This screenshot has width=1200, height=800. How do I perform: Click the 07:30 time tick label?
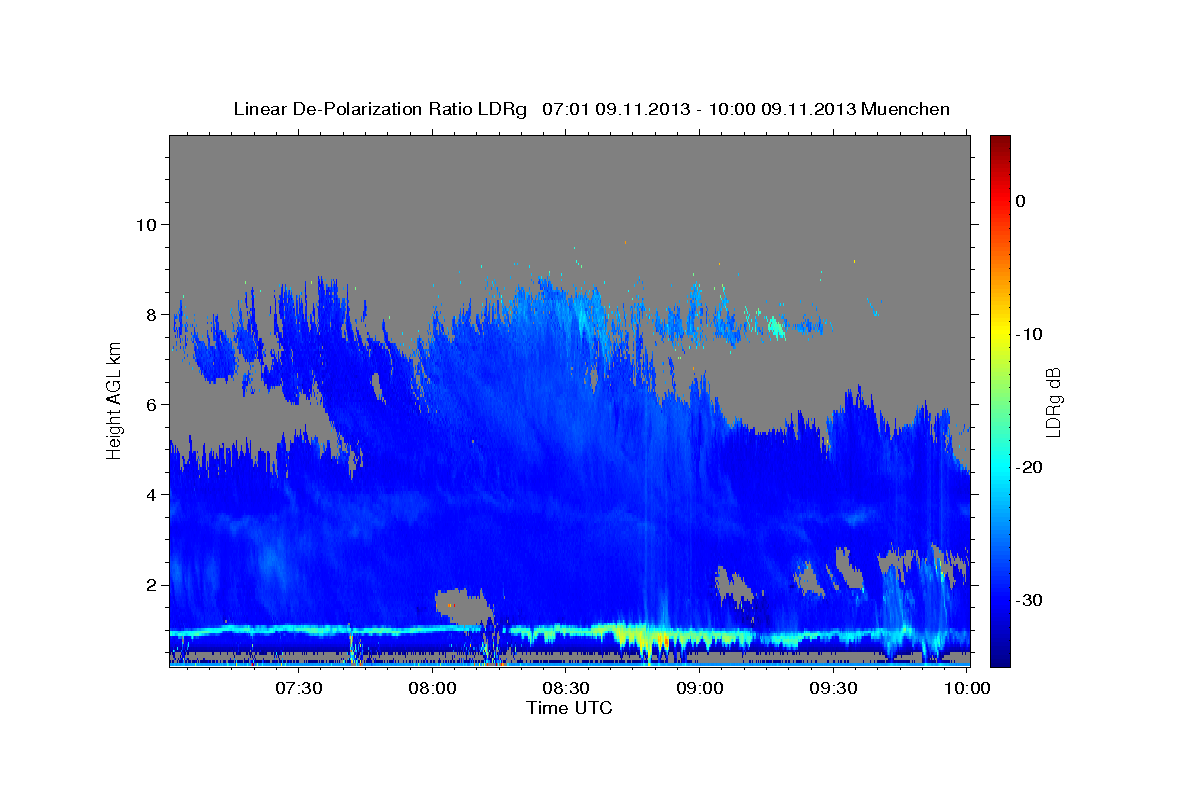click(299, 688)
